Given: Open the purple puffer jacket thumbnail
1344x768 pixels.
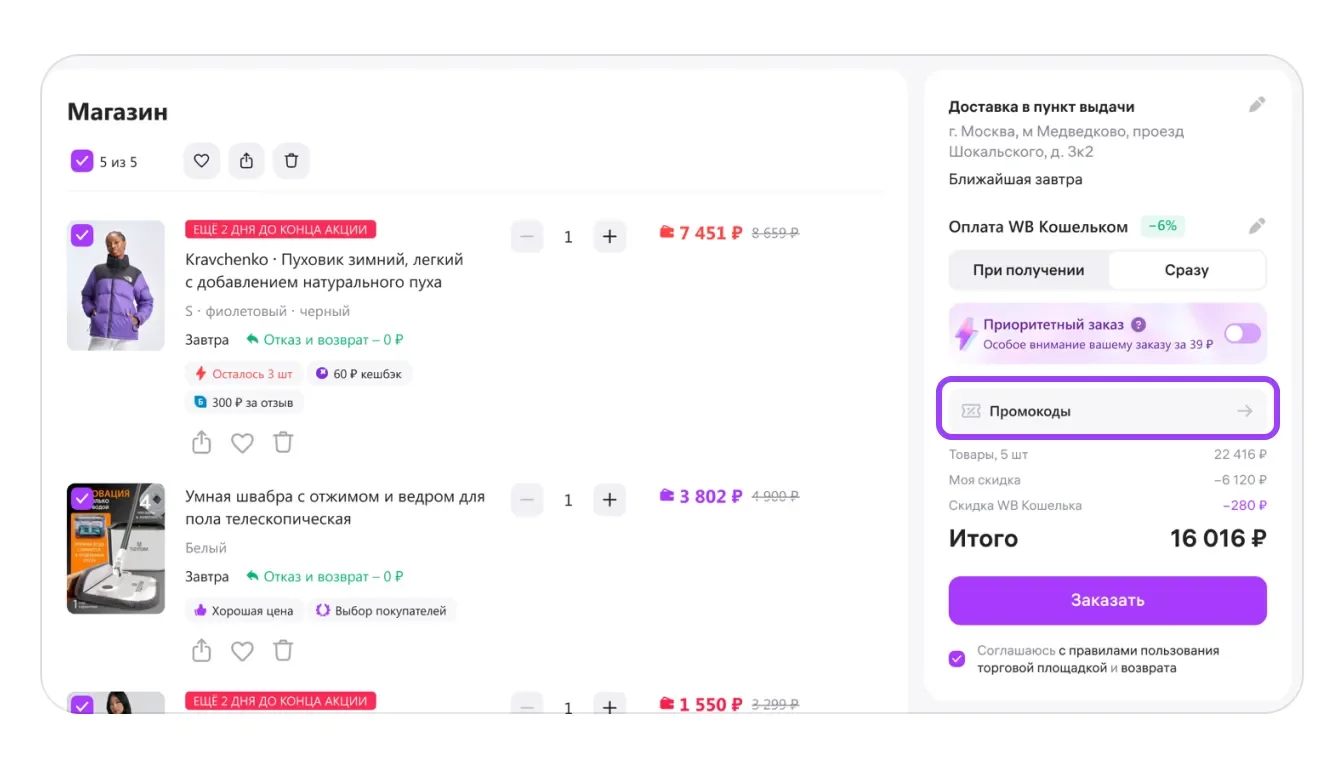Looking at the screenshot, I should tap(116, 285).
